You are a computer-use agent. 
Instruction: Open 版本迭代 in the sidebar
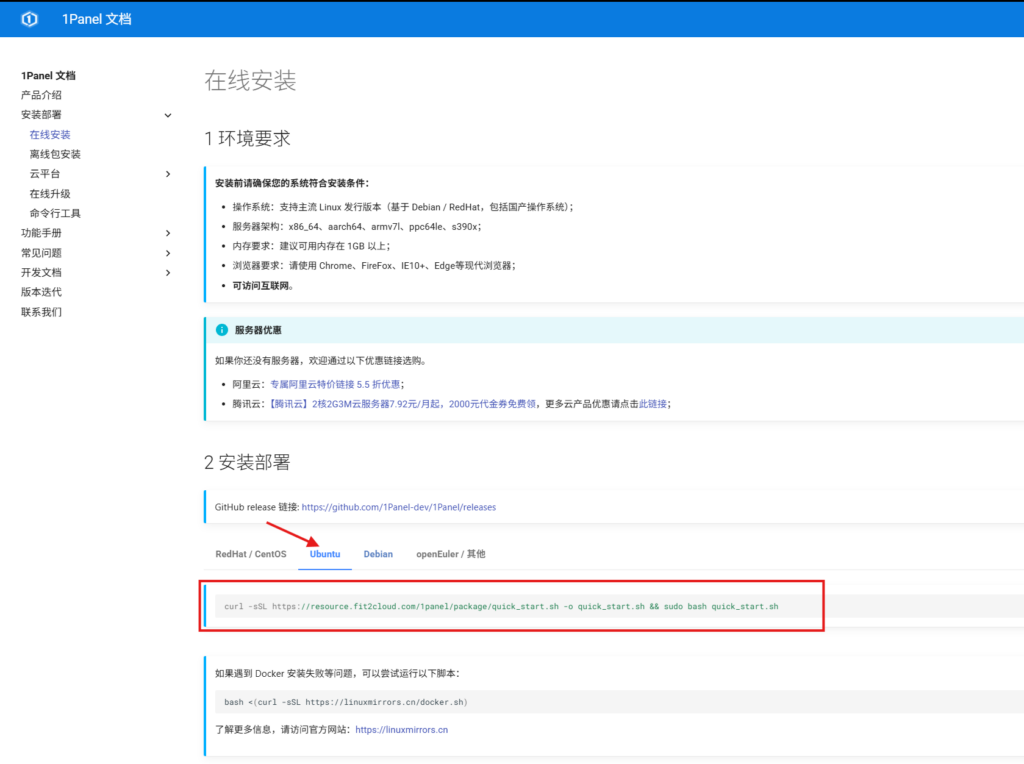point(41,292)
